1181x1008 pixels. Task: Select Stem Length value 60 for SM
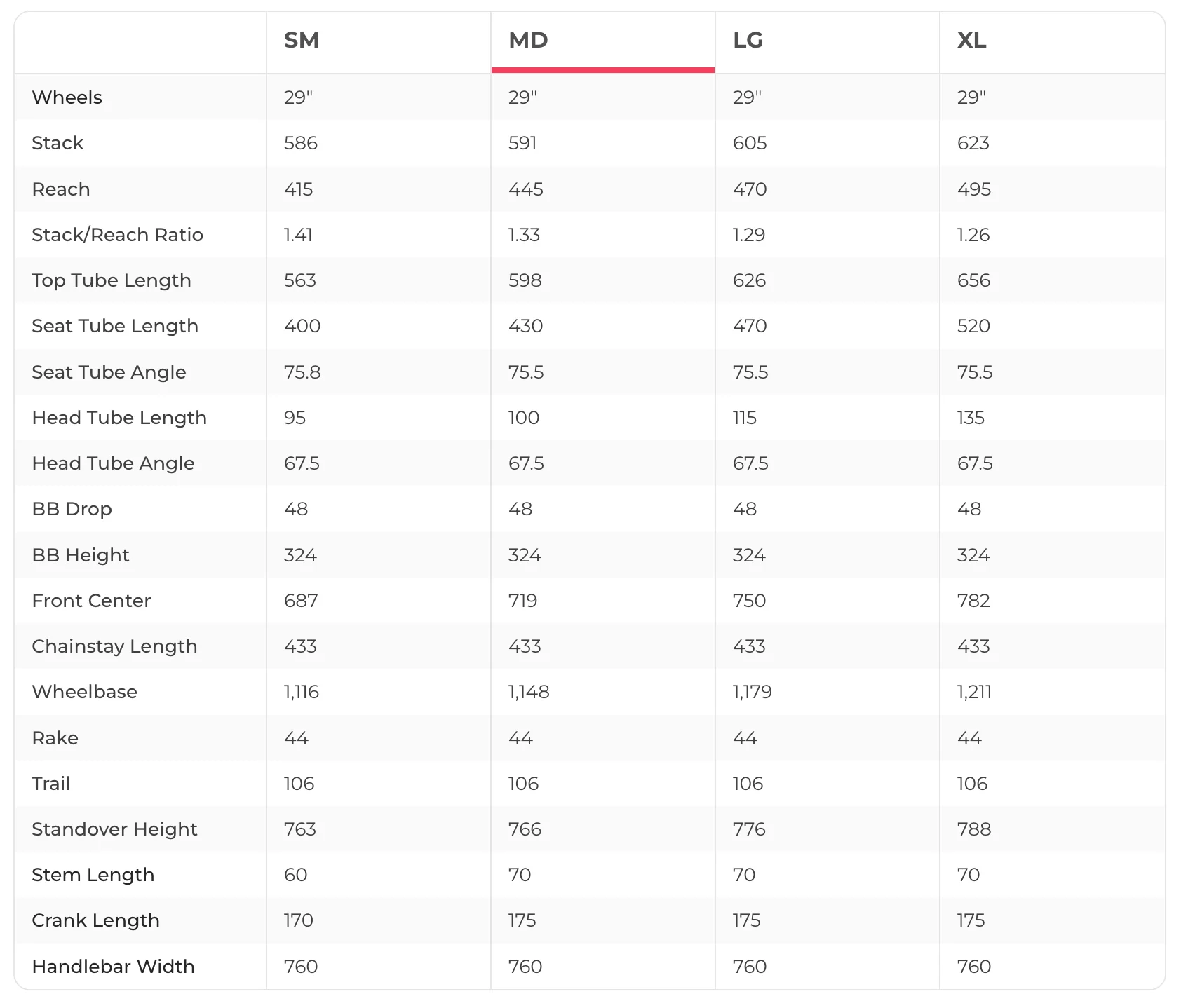coord(296,875)
